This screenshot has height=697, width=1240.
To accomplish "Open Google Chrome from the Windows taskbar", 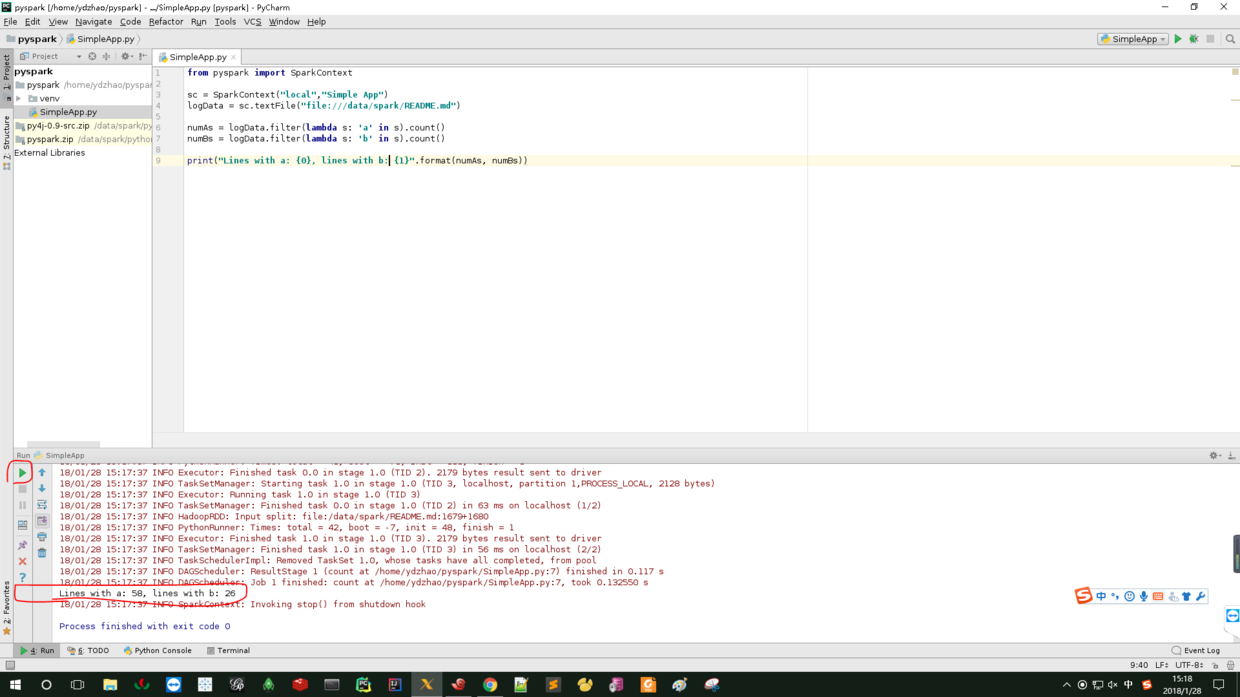I will click(490, 685).
